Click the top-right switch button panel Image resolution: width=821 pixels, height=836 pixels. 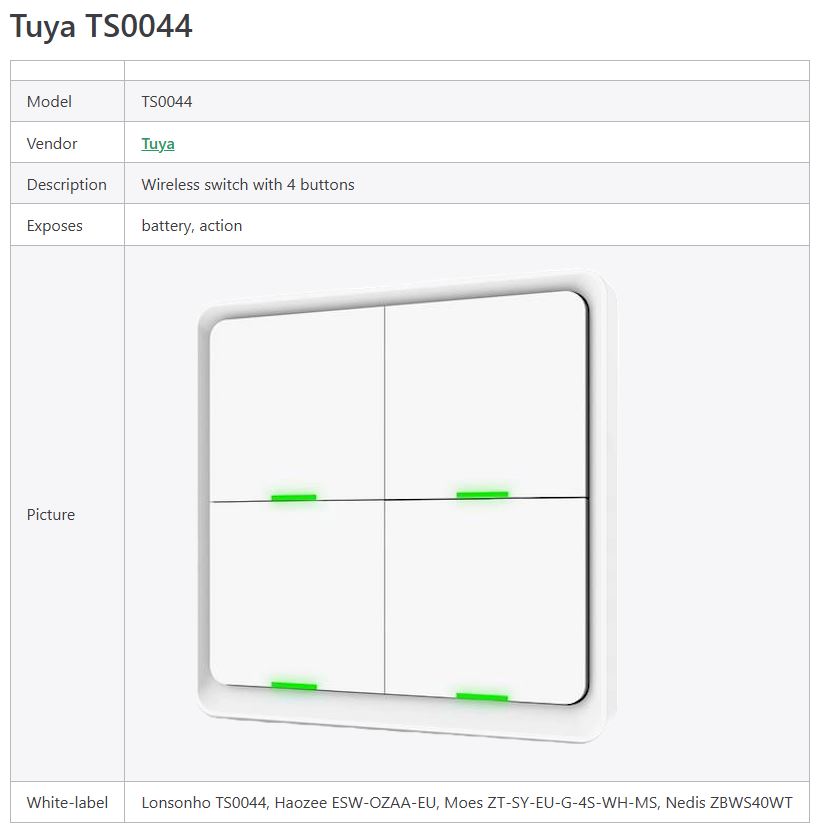point(485,395)
